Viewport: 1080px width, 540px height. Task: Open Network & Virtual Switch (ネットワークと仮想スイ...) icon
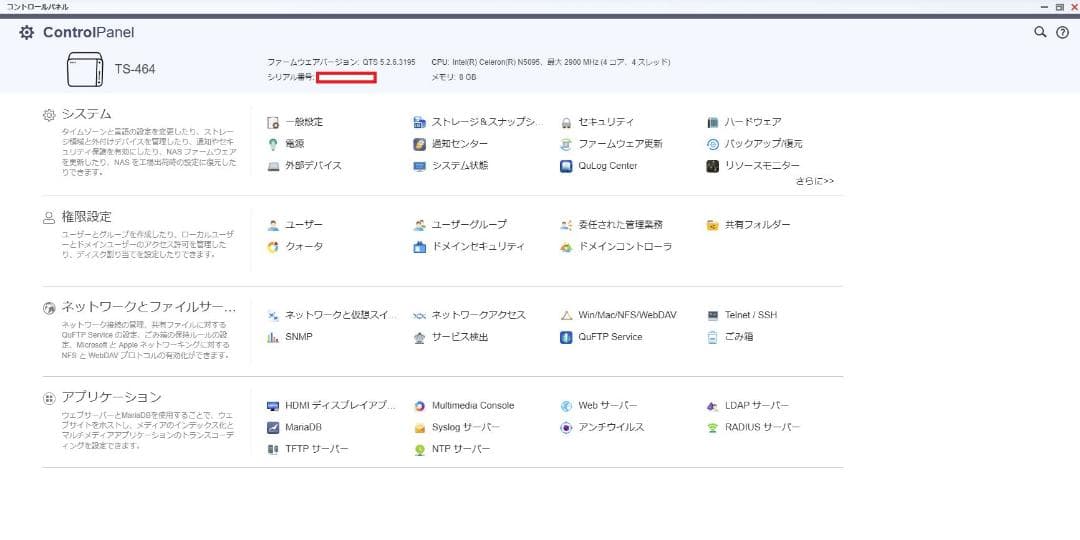(x=273, y=315)
